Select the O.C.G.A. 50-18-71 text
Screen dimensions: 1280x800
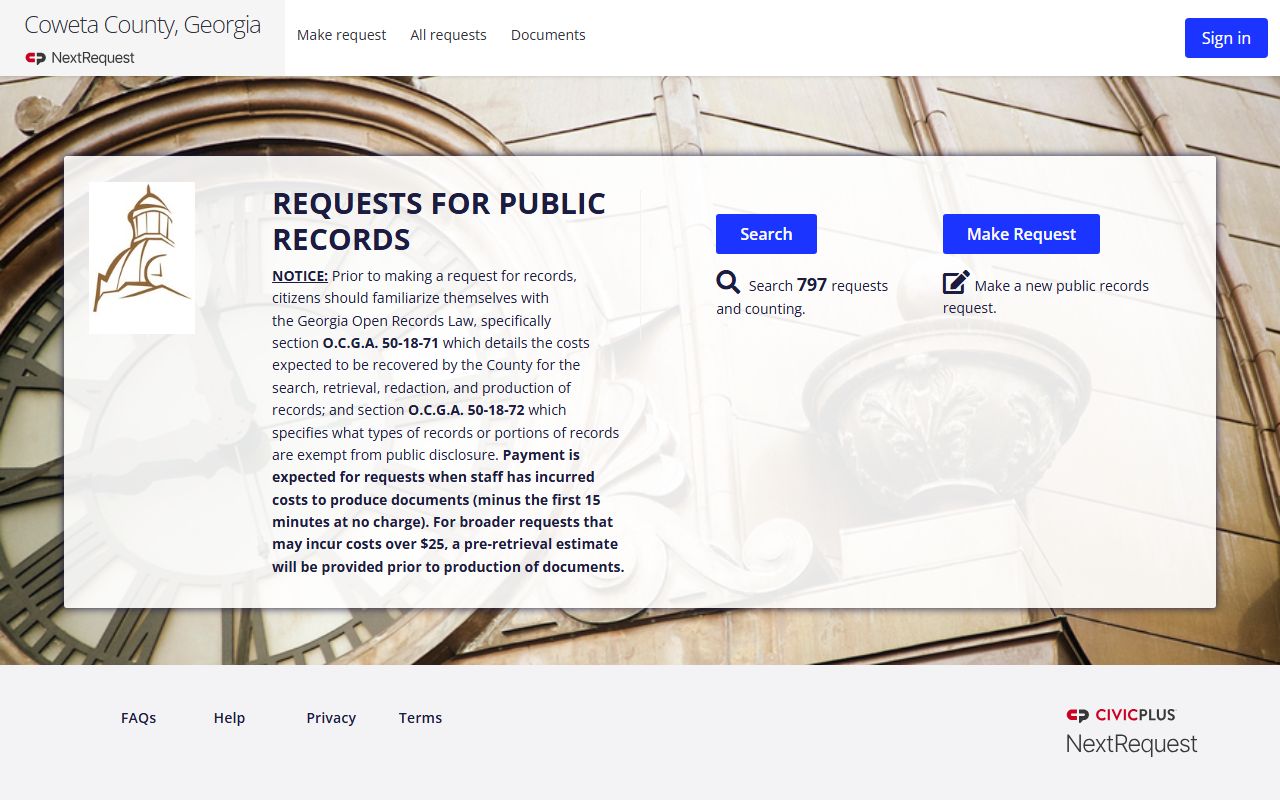[380, 343]
